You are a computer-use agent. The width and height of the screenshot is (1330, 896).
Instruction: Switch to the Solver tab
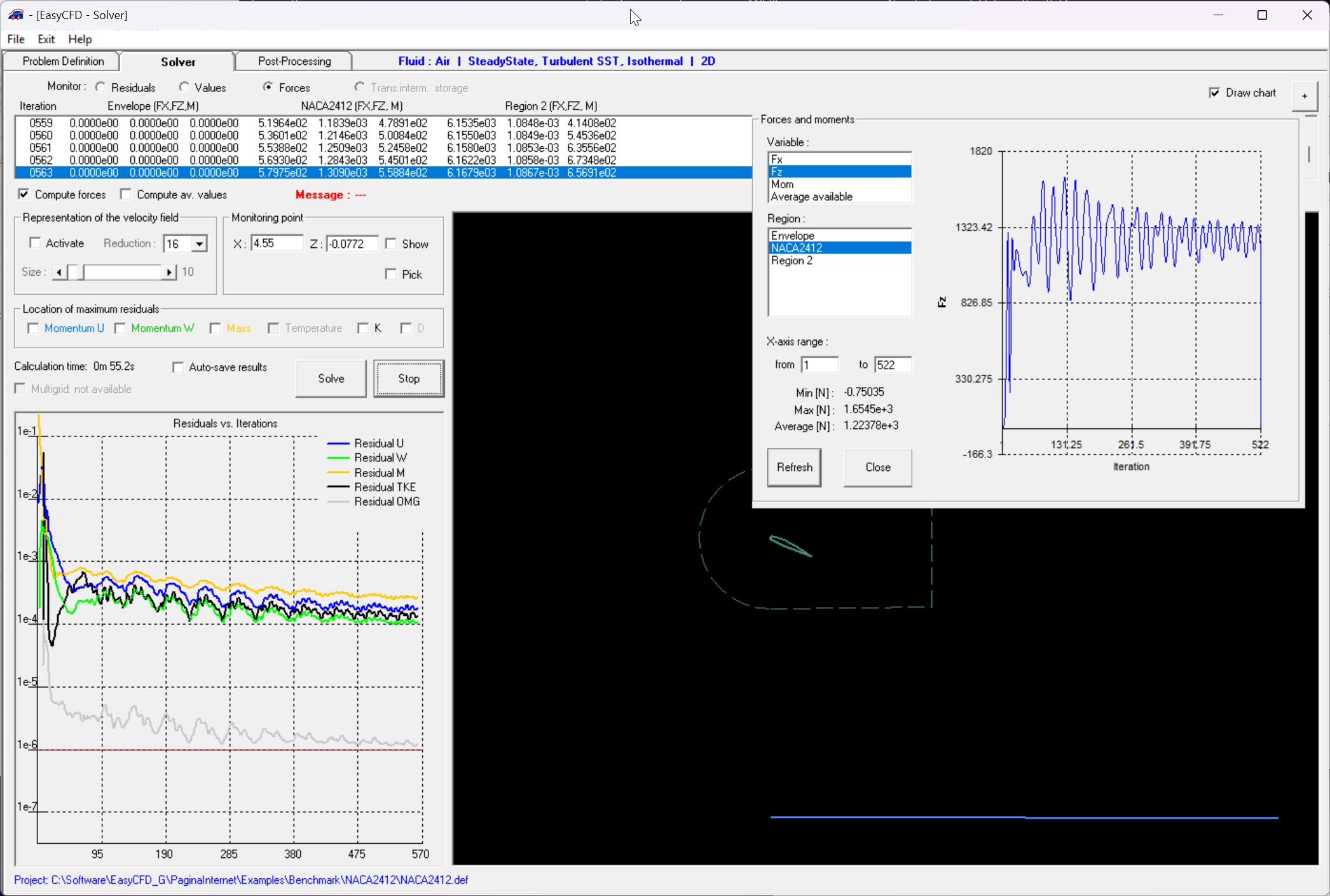tap(178, 62)
